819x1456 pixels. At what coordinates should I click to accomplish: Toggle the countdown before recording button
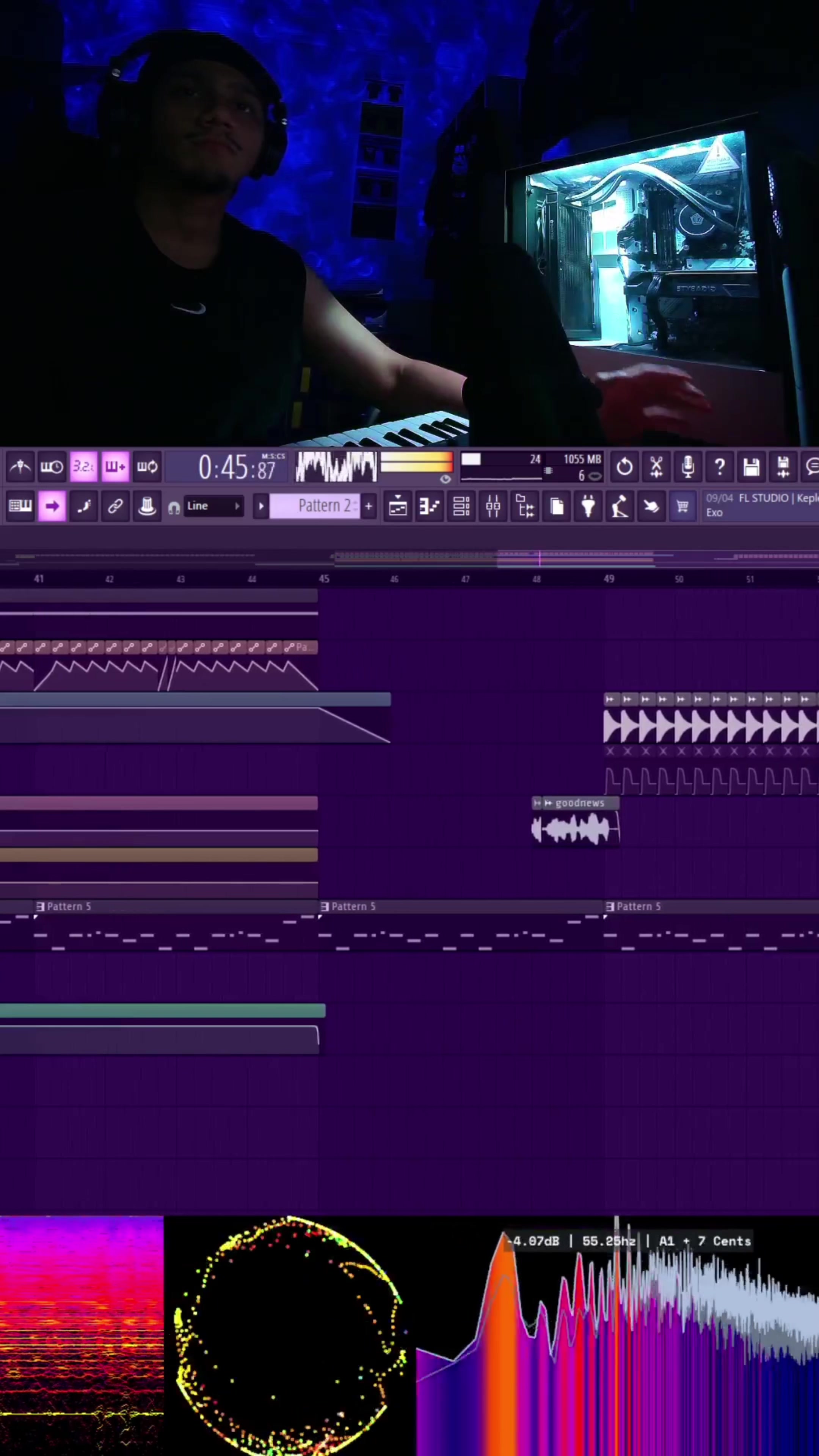[84, 467]
